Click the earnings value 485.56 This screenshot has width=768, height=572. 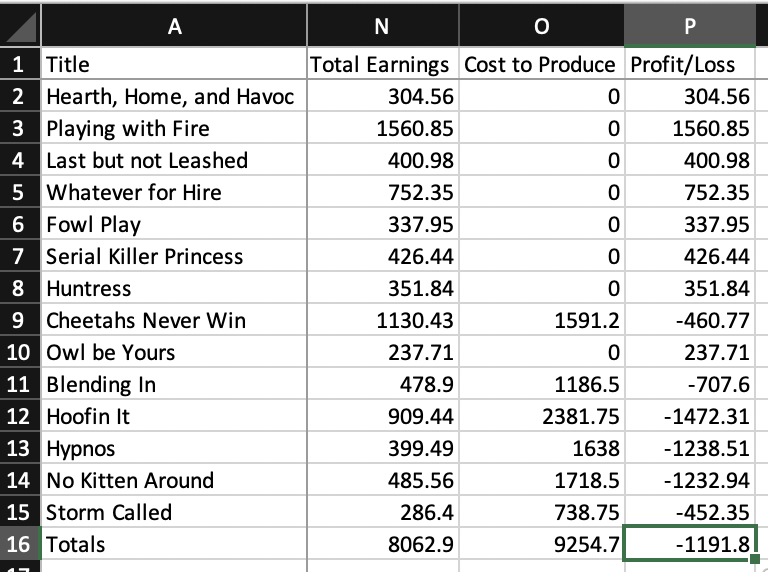(x=383, y=480)
